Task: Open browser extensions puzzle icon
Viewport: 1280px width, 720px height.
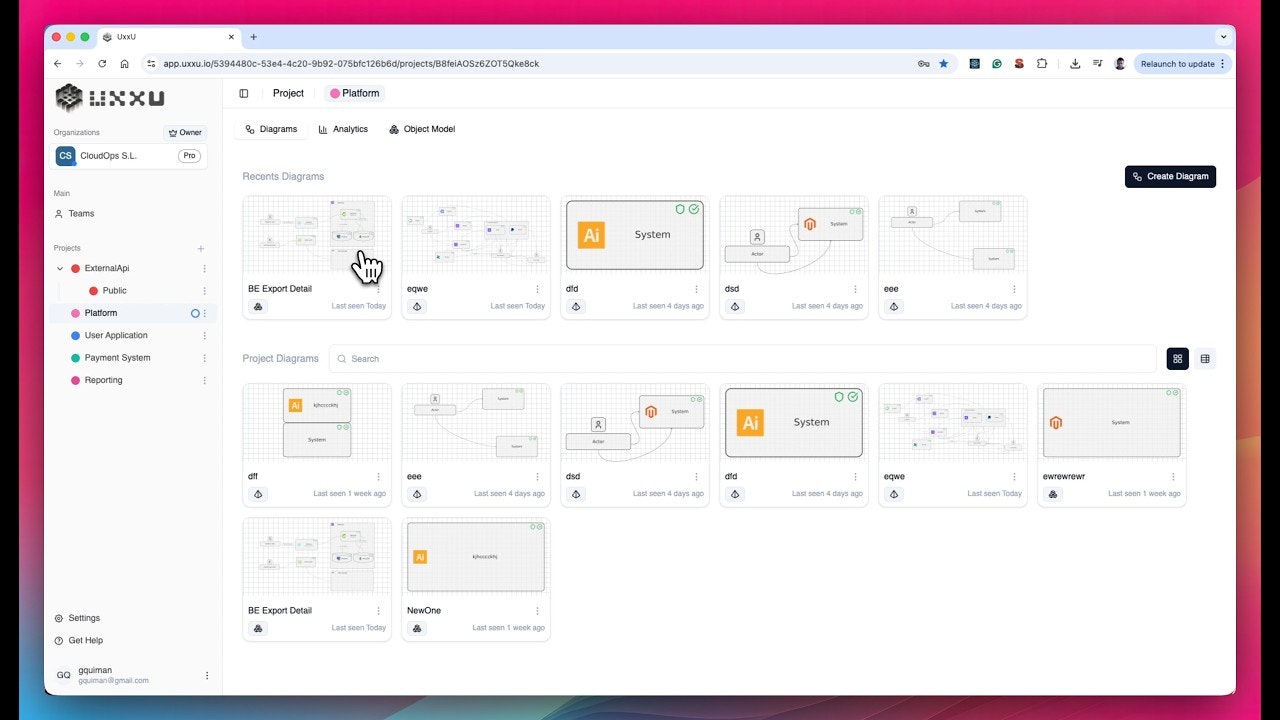Action: click(x=1042, y=63)
